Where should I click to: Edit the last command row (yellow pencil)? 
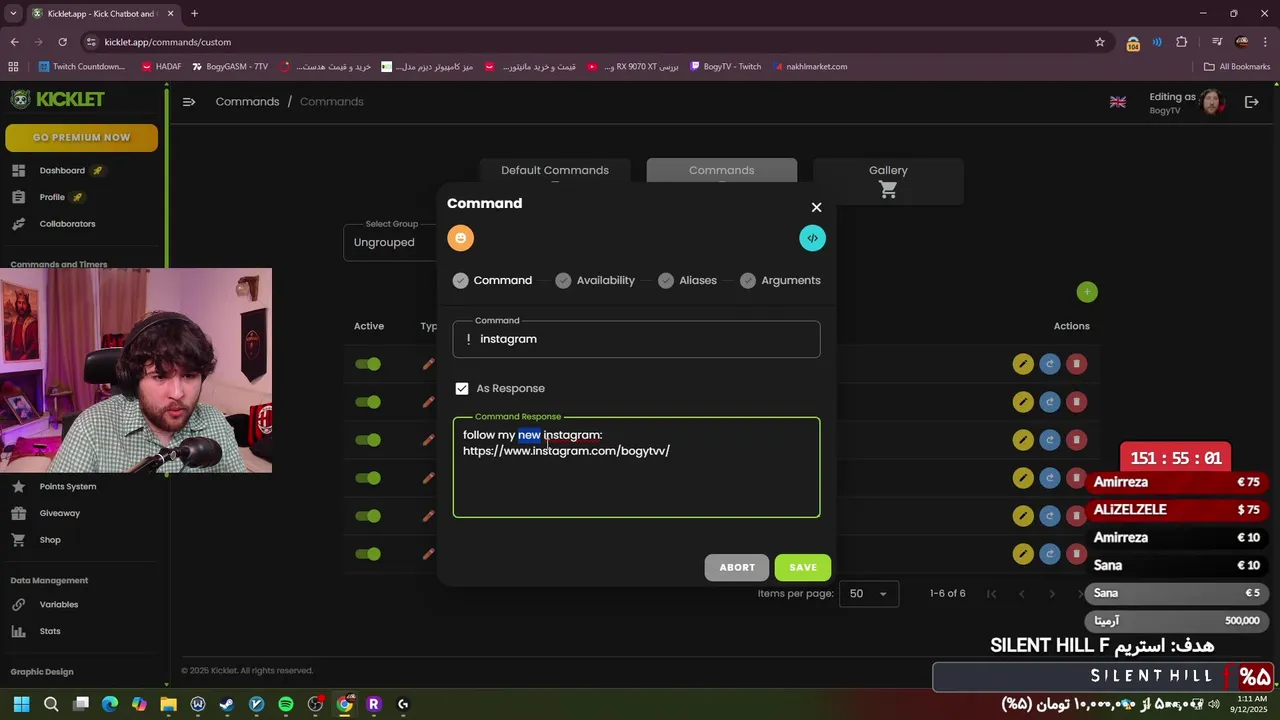click(1022, 554)
